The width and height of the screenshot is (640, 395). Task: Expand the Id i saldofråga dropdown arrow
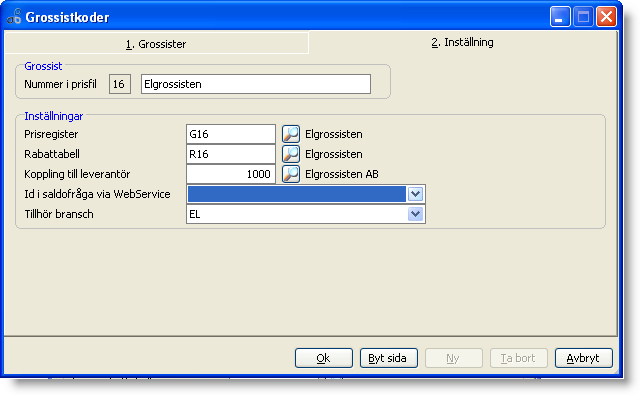pos(415,194)
